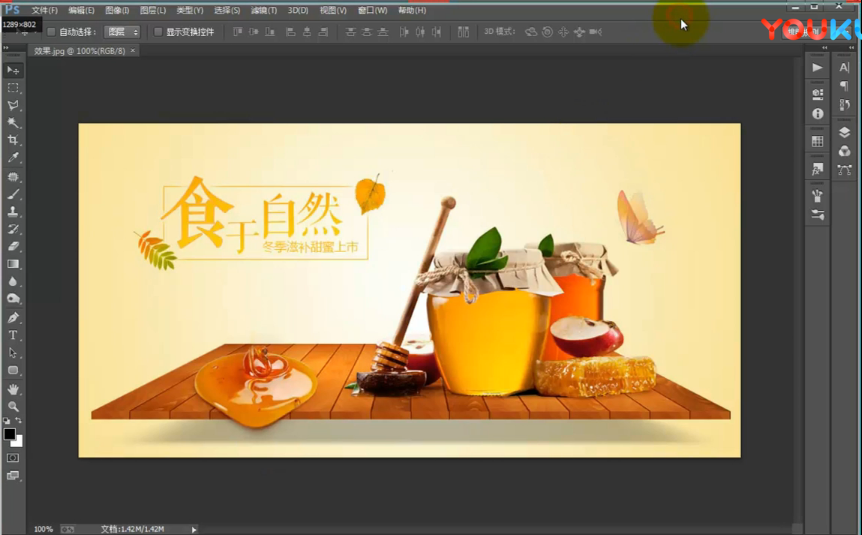Viewport: 862px width, 535px height.
Task: Click the foreground black color swatch
Action: (9, 434)
